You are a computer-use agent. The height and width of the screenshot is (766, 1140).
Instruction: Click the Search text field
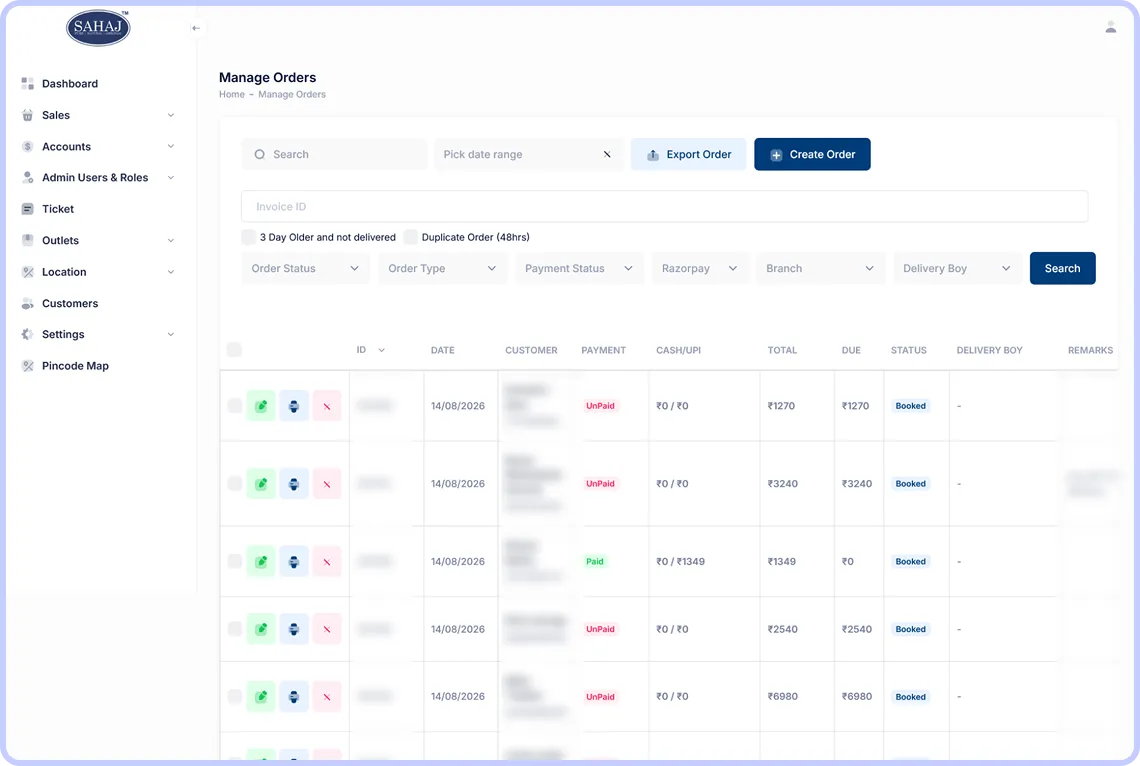pyautogui.click(x=334, y=154)
